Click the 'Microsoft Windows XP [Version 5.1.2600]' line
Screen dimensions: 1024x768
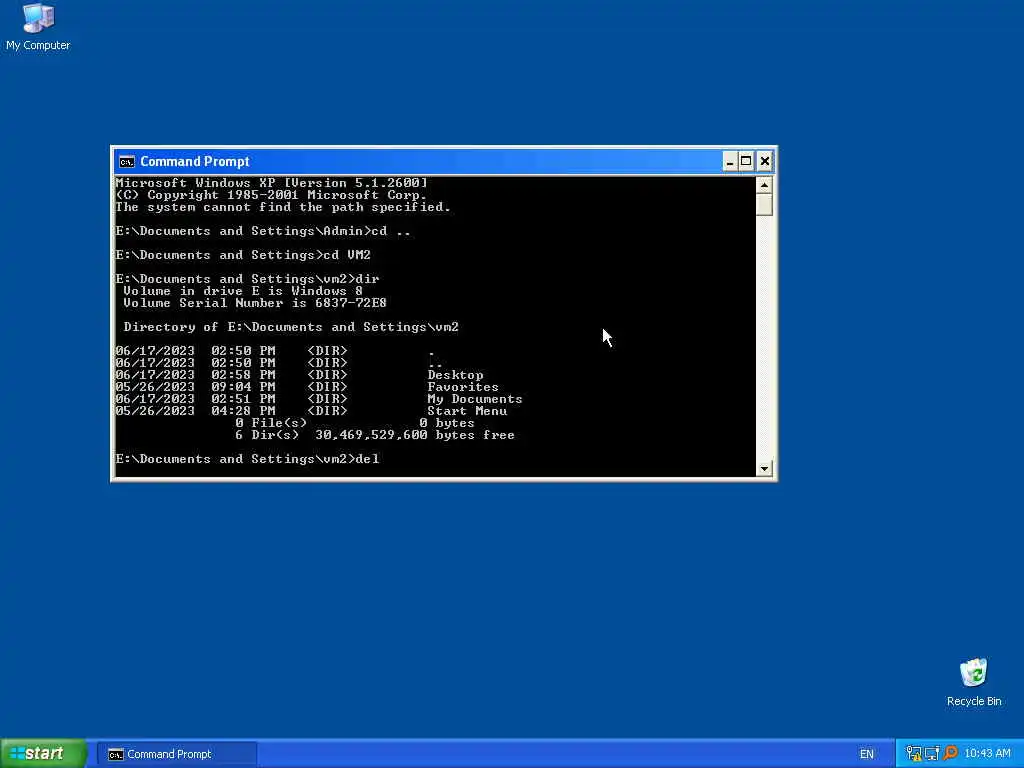tap(271, 183)
